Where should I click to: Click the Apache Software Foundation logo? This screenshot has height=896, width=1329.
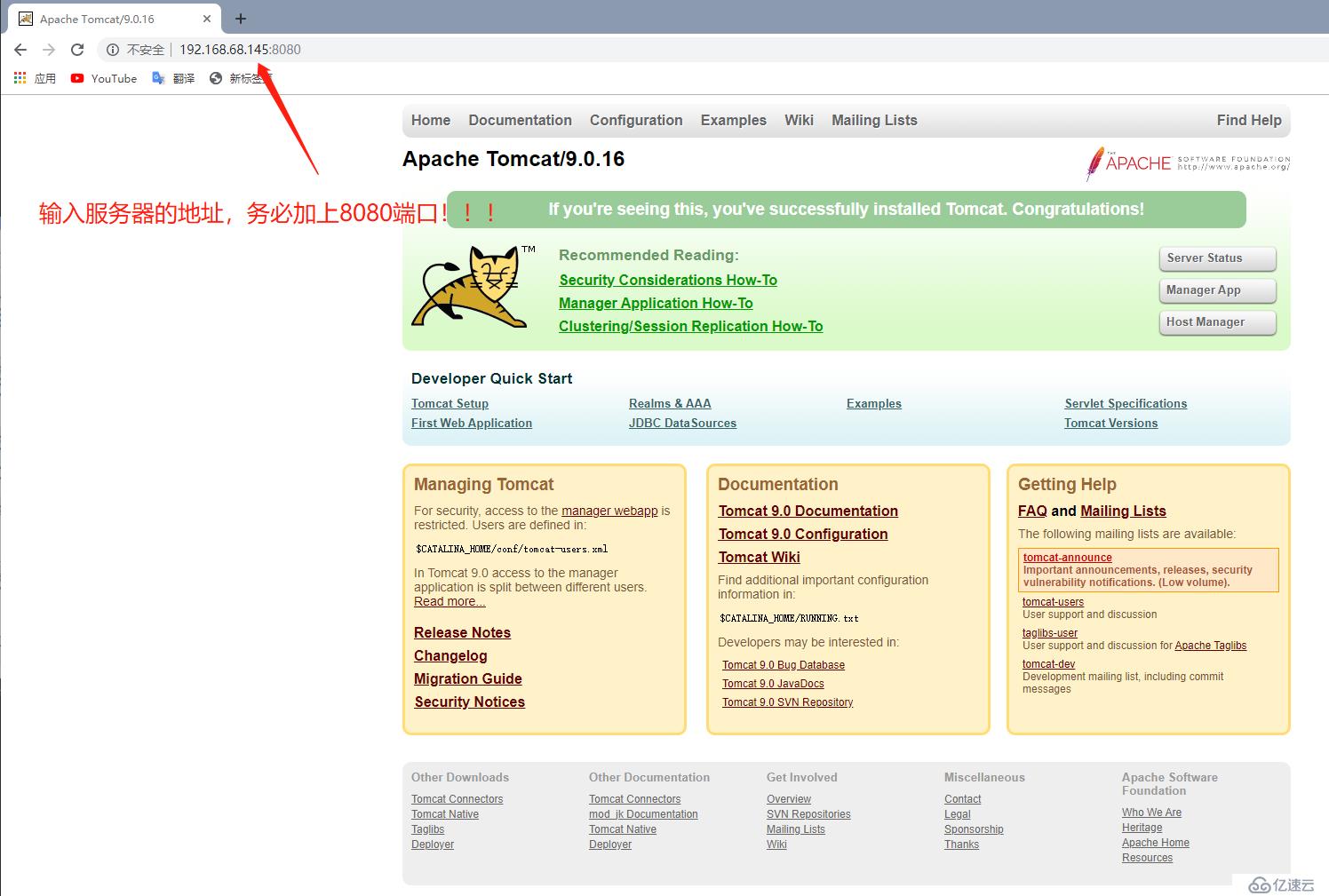[x=1187, y=163]
